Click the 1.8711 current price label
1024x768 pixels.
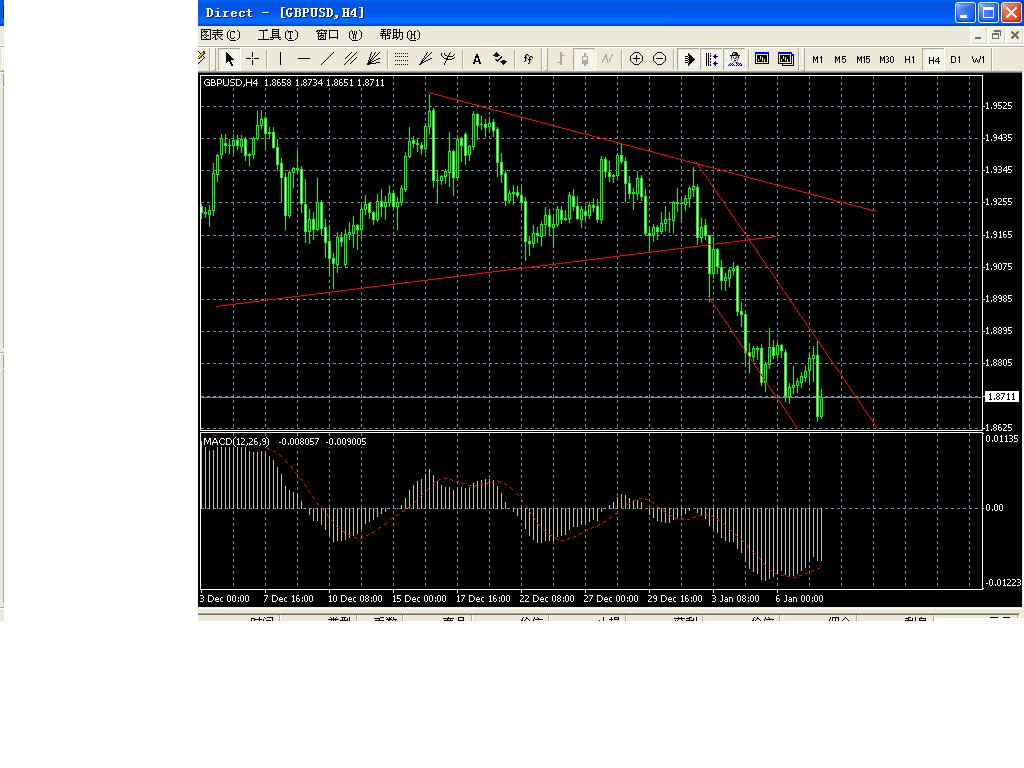(x=1002, y=396)
